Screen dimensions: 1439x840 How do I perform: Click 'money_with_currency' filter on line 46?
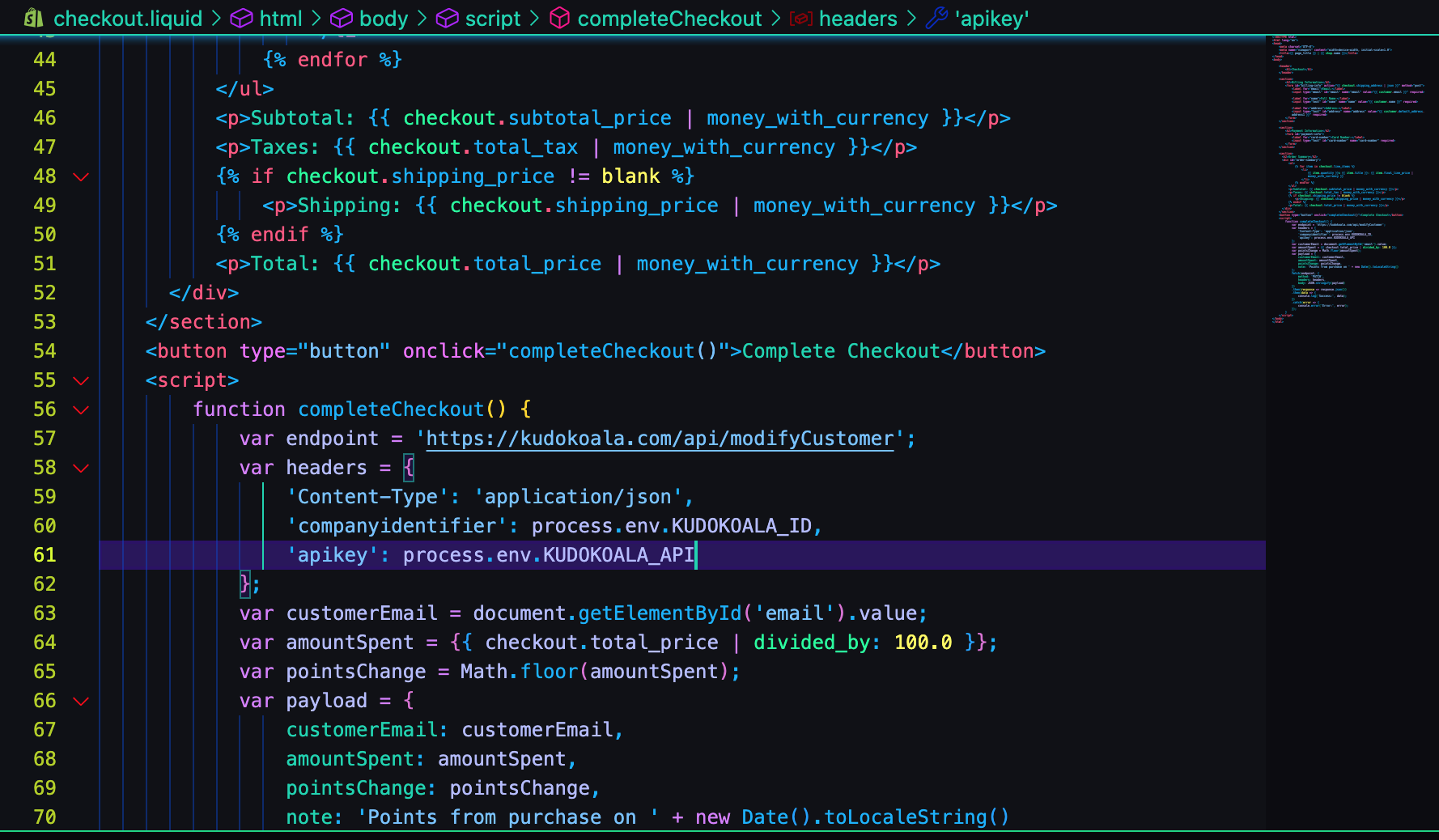pyautogui.click(x=817, y=118)
